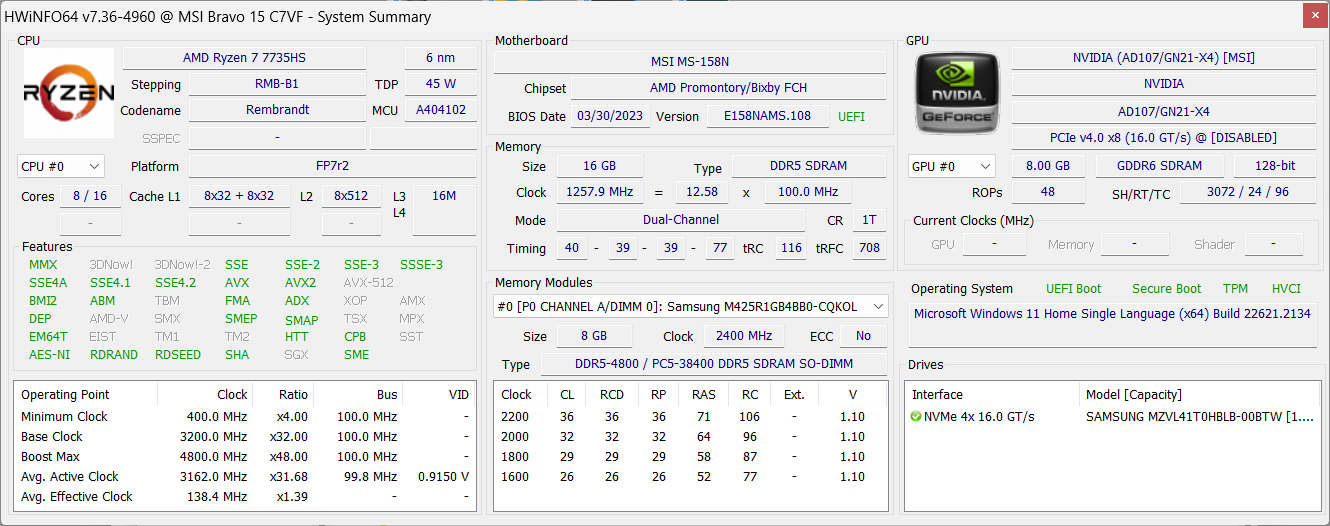Open the CPU #0 selector dropdown
The height and width of the screenshot is (526, 1330).
[61, 166]
